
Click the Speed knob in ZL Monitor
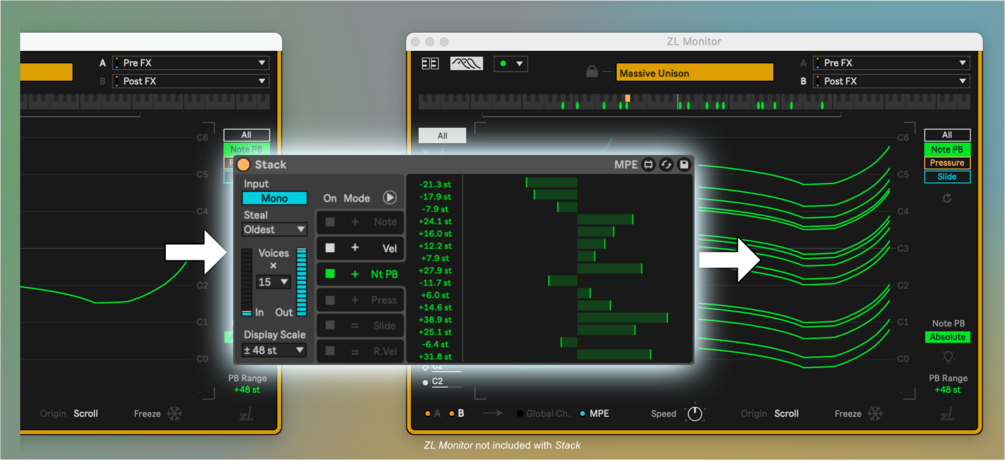click(x=695, y=414)
